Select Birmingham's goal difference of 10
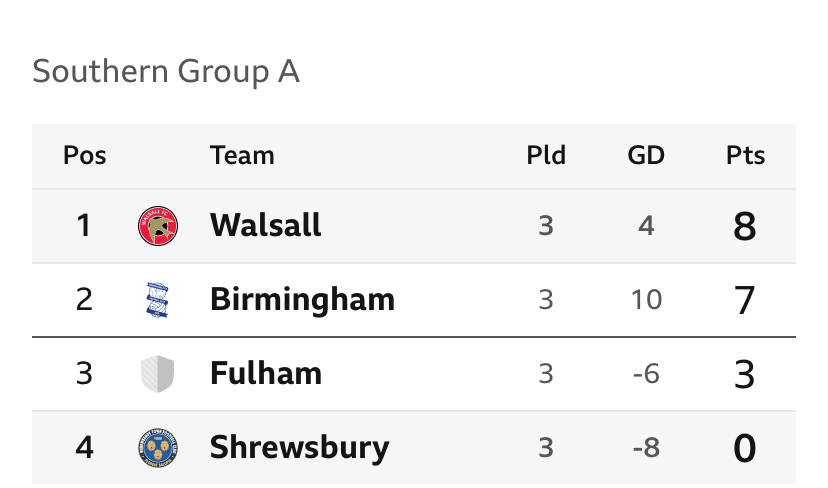Viewport: 828px width, 488px height. [x=646, y=300]
